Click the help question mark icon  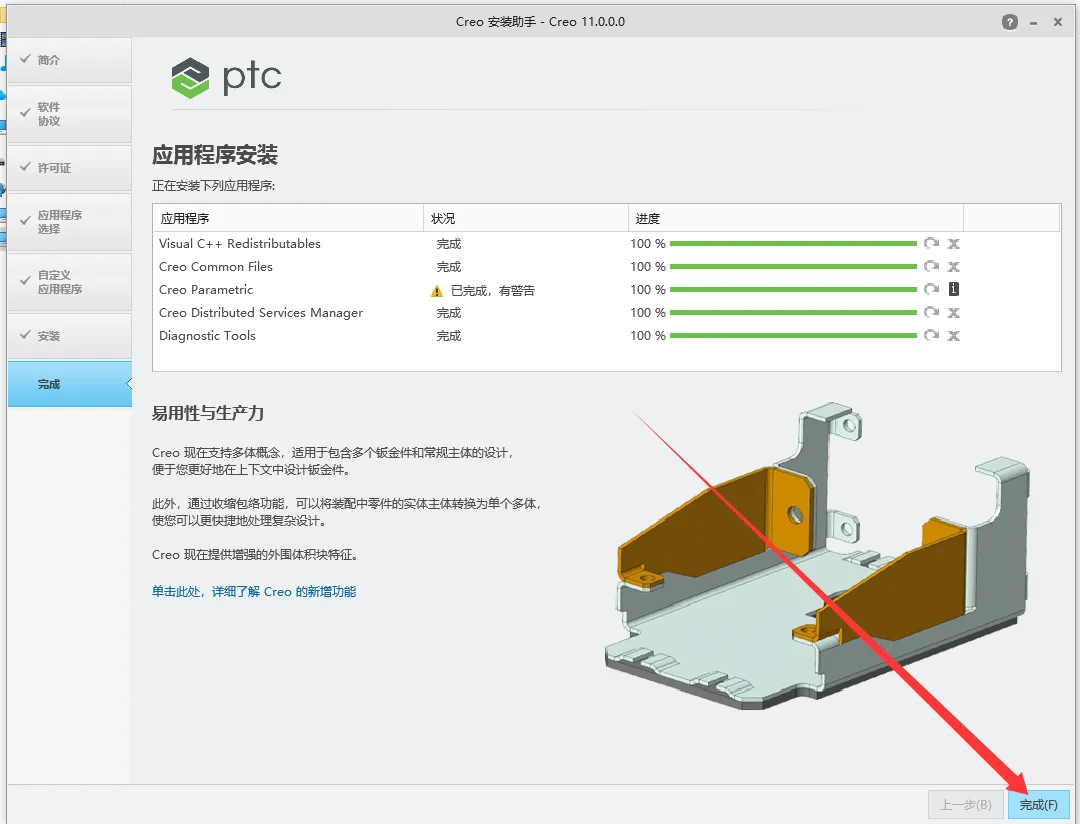pos(1009,22)
